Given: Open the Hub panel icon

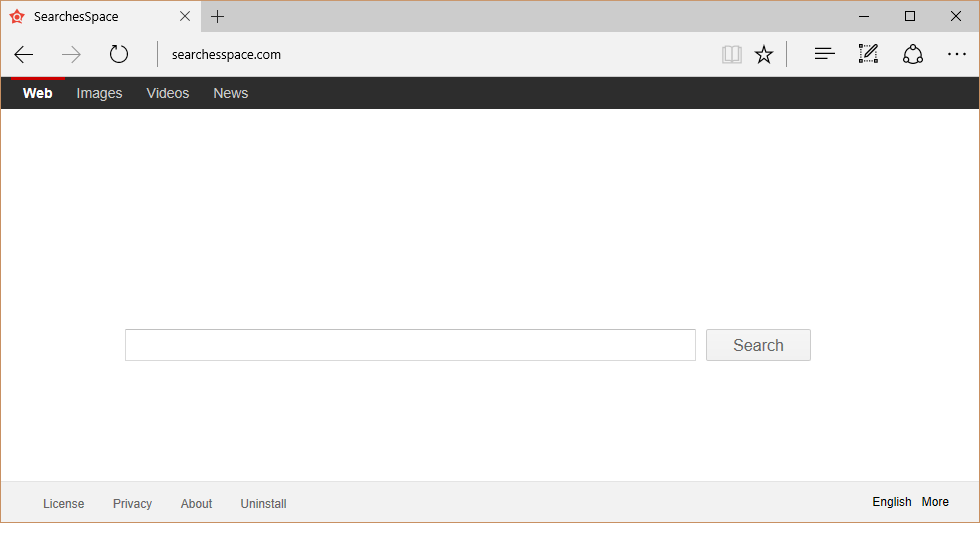Looking at the screenshot, I should pyautogui.click(x=824, y=55).
